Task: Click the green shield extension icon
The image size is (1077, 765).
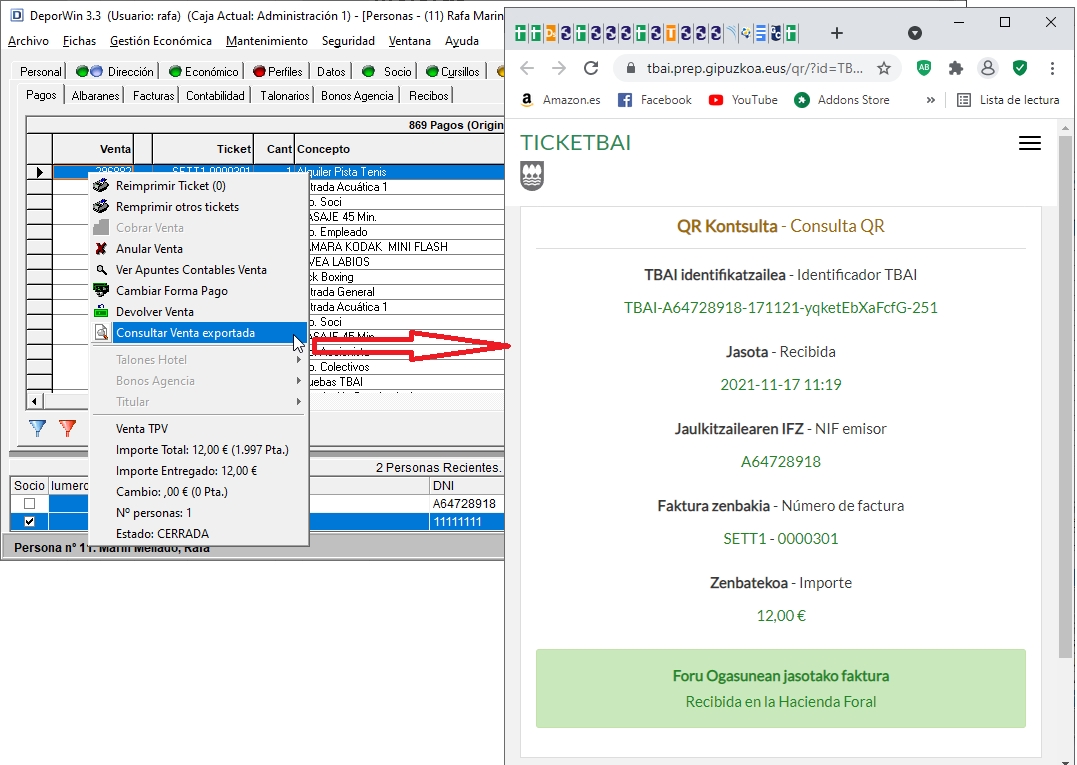Action: click(1020, 67)
